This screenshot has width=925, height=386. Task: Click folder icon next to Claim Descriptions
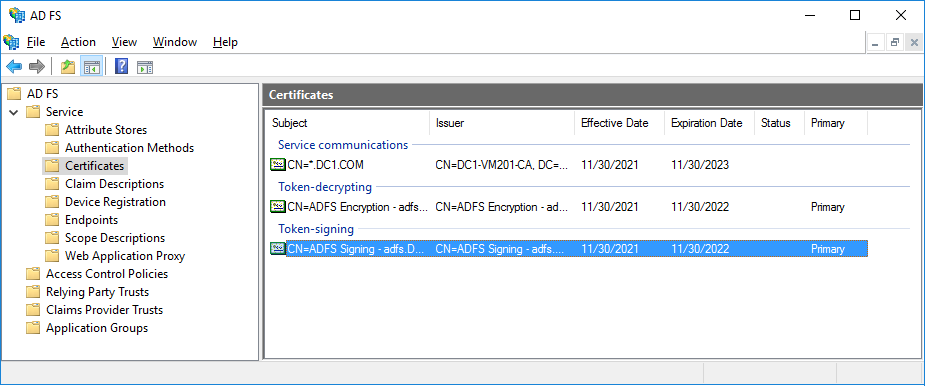[x=53, y=184]
